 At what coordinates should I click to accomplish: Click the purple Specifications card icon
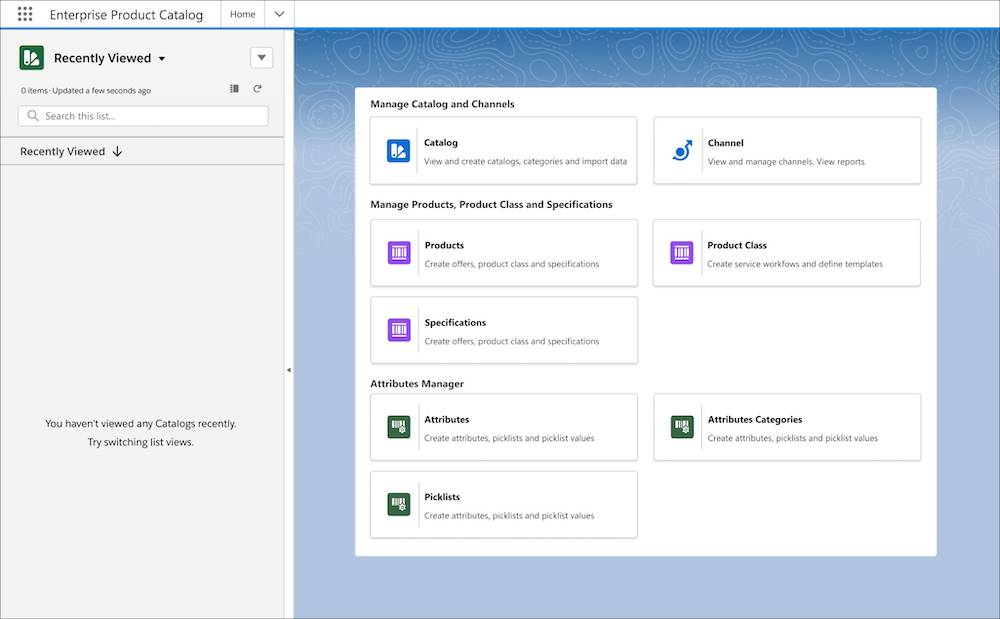point(399,330)
